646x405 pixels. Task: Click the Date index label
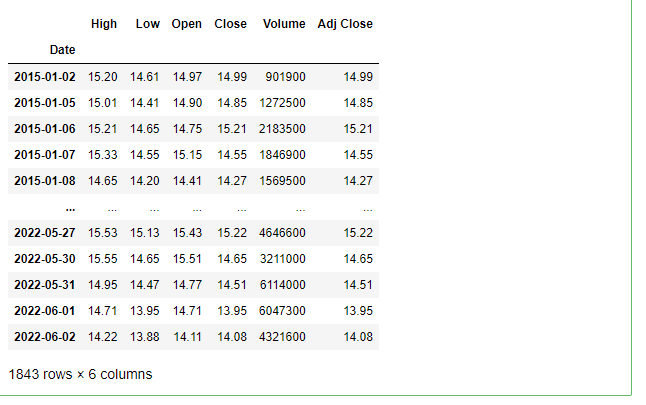coord(61,49)
